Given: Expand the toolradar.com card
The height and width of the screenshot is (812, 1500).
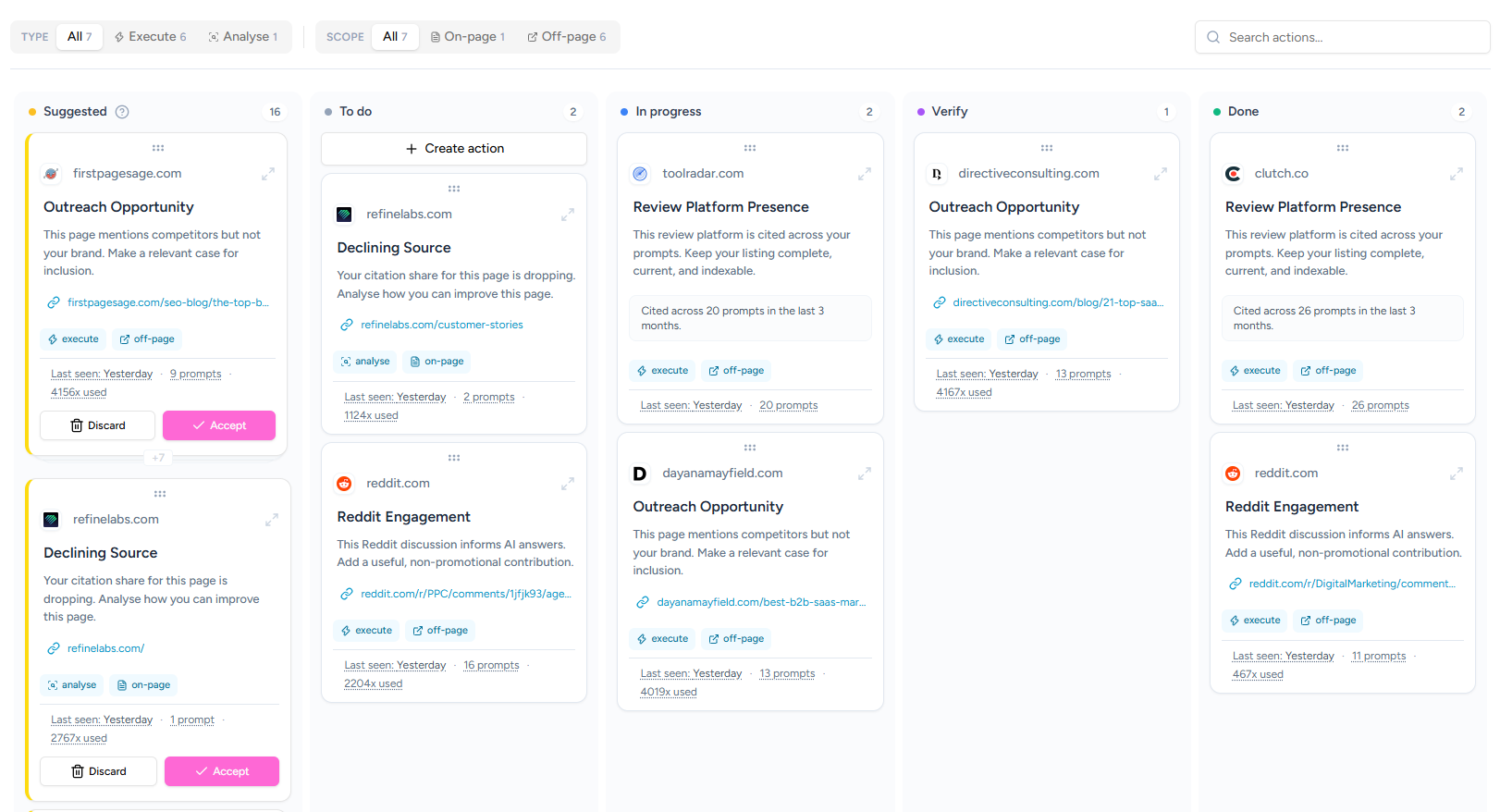Looking at the screenshot, I should 865,174.
